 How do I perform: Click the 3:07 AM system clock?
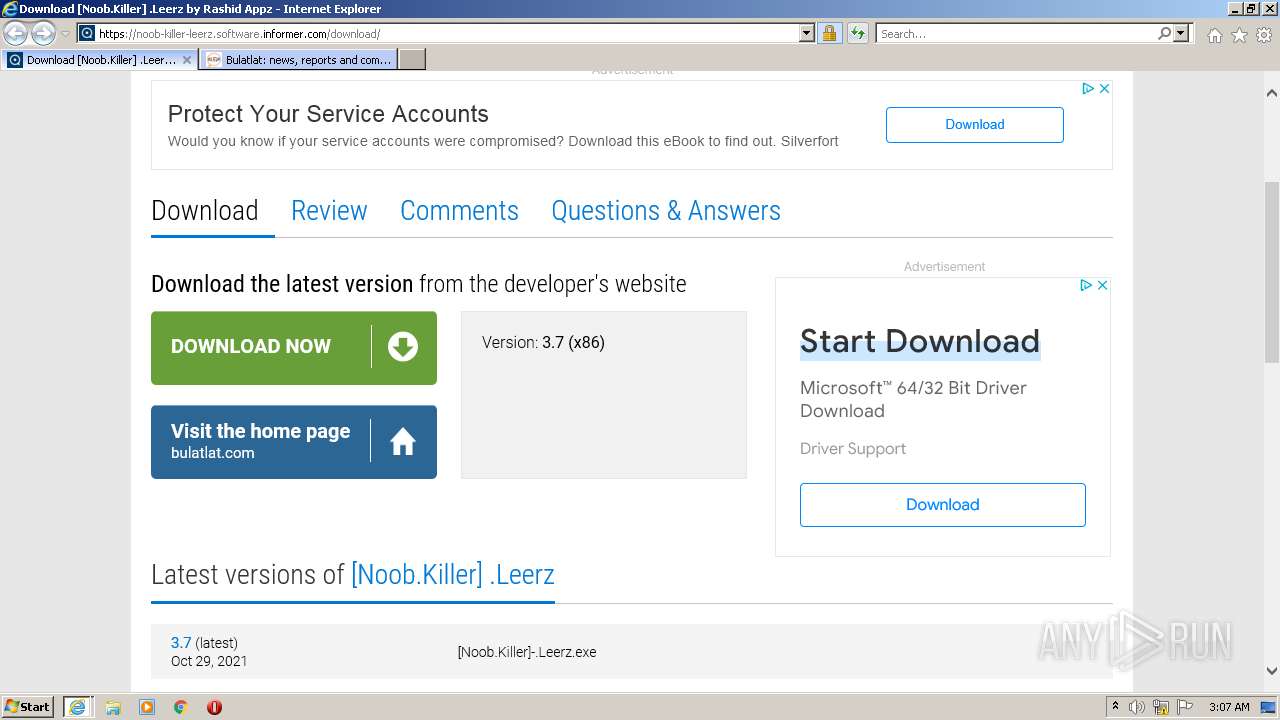pyautogui.click(x=1229, y=707)
